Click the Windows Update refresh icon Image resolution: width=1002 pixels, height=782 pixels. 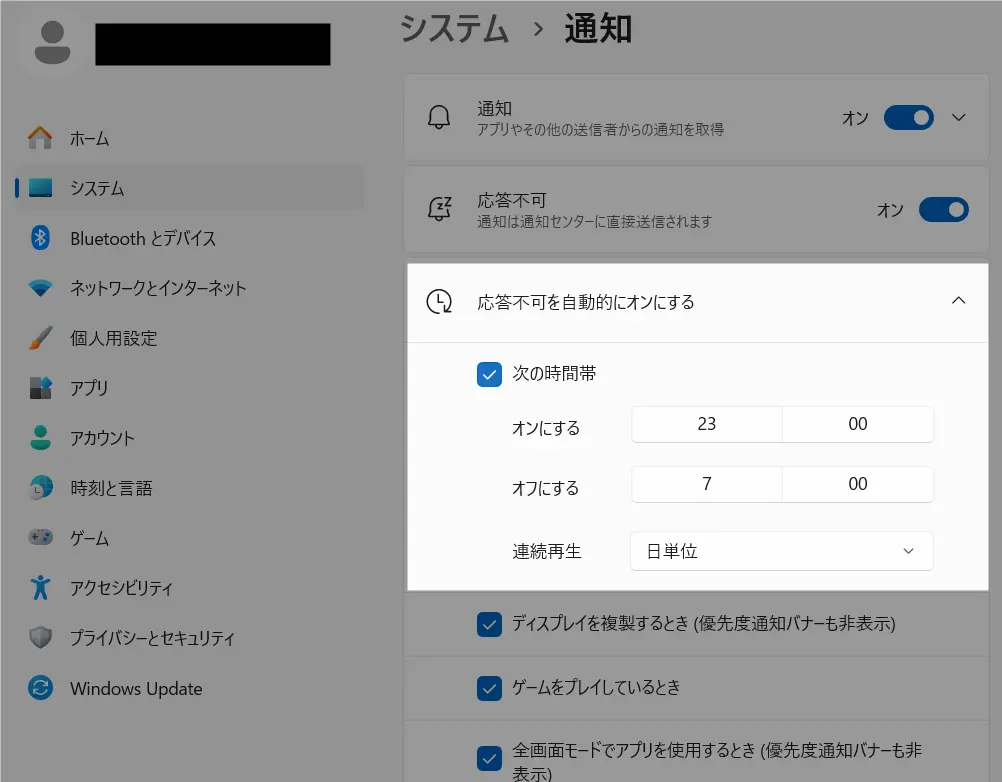point(40,687)
